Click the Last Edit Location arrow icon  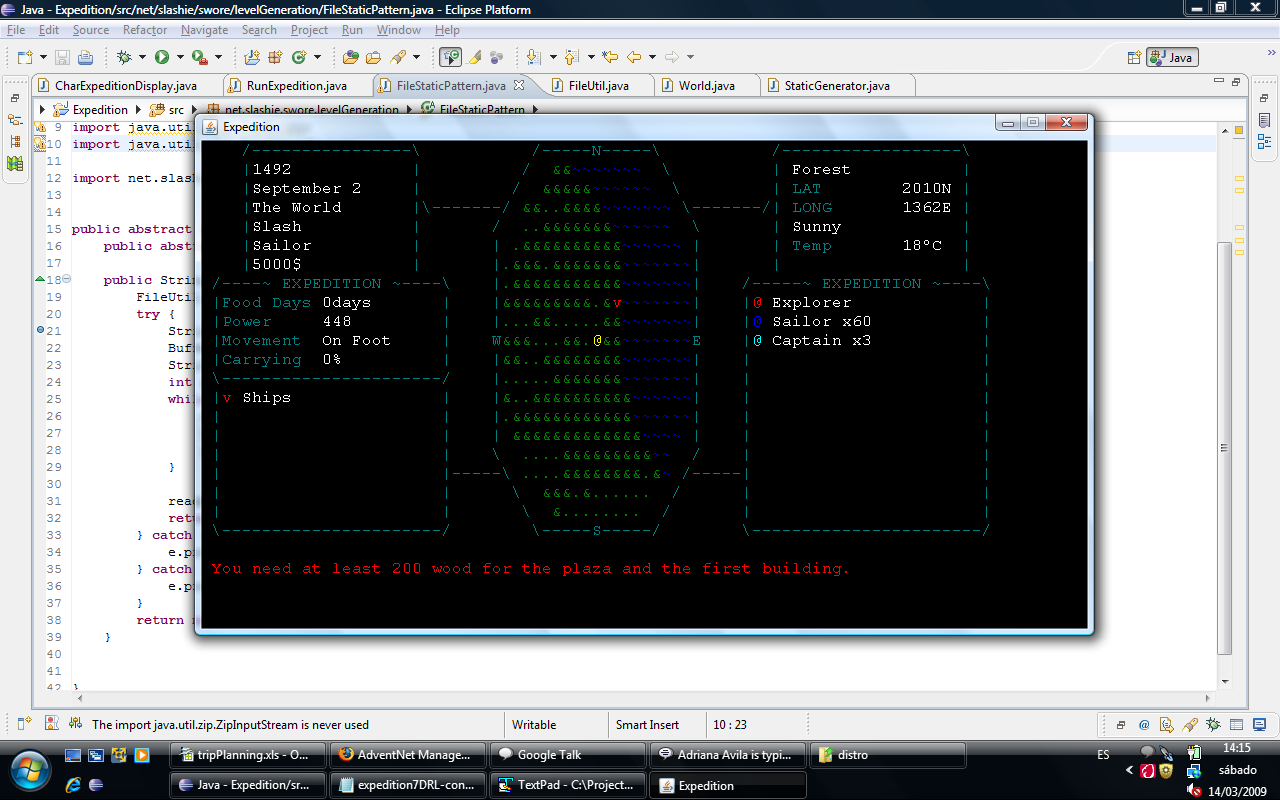pyautogui.click(x=610, y=57)
